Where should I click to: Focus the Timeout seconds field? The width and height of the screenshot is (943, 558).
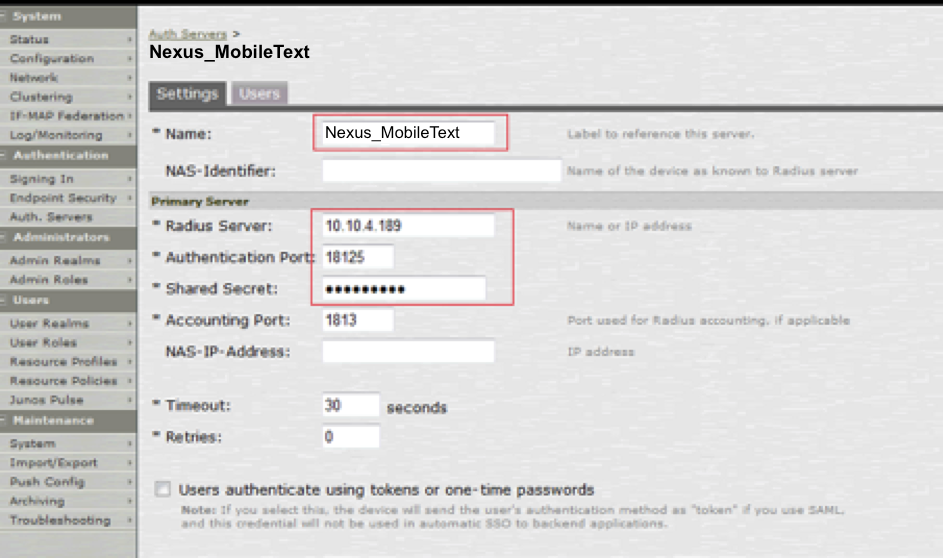click(350, 406)
